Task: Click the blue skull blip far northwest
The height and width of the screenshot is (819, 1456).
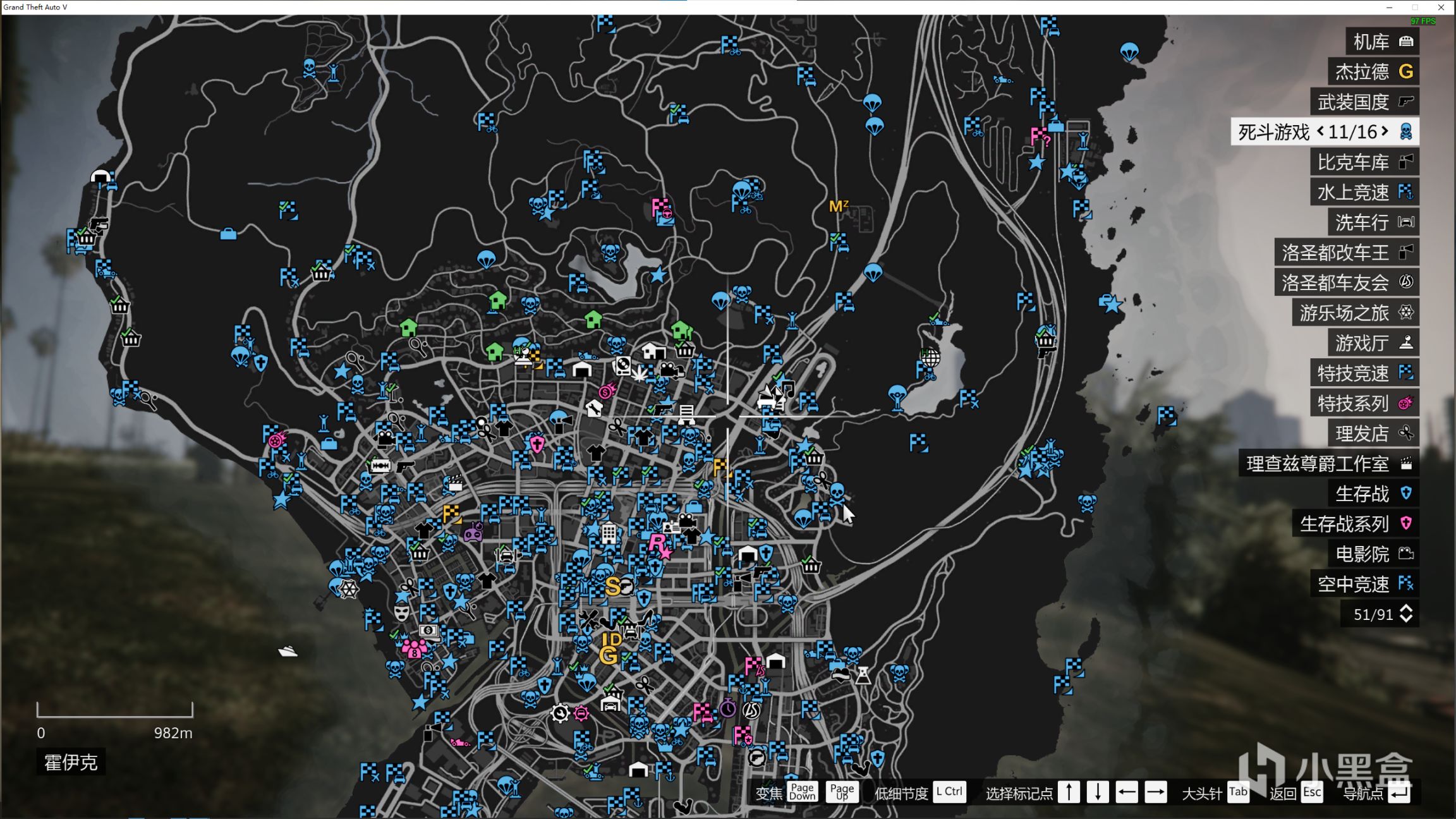Action: [x=309, y=68]
